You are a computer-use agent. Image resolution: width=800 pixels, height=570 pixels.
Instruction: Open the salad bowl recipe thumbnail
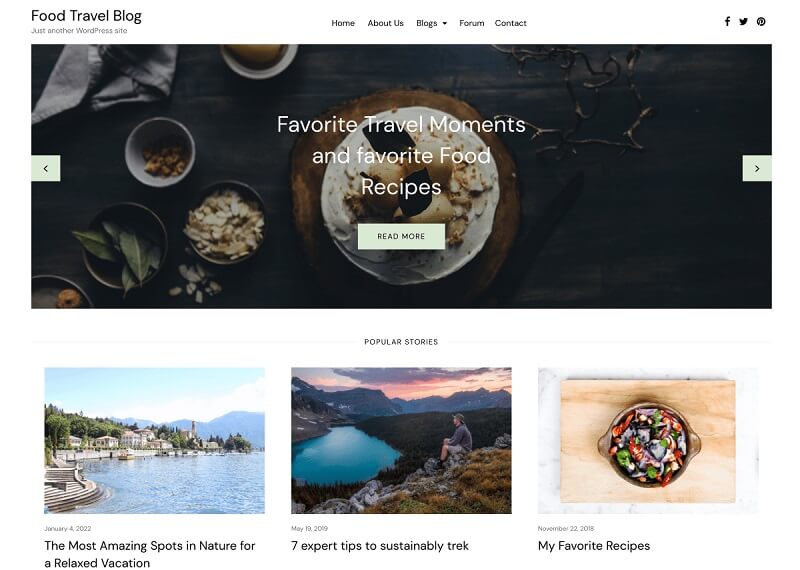tap(648, 440)
